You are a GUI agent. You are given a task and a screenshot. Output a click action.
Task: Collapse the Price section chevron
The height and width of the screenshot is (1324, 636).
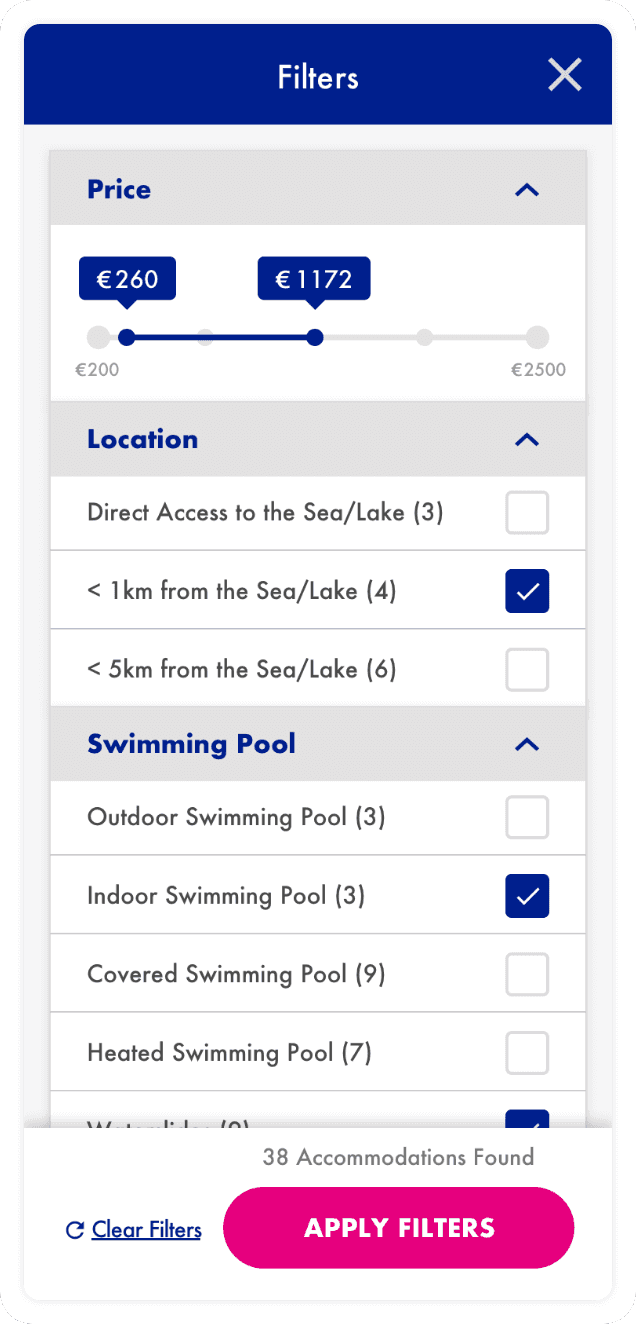click(526, 190)
